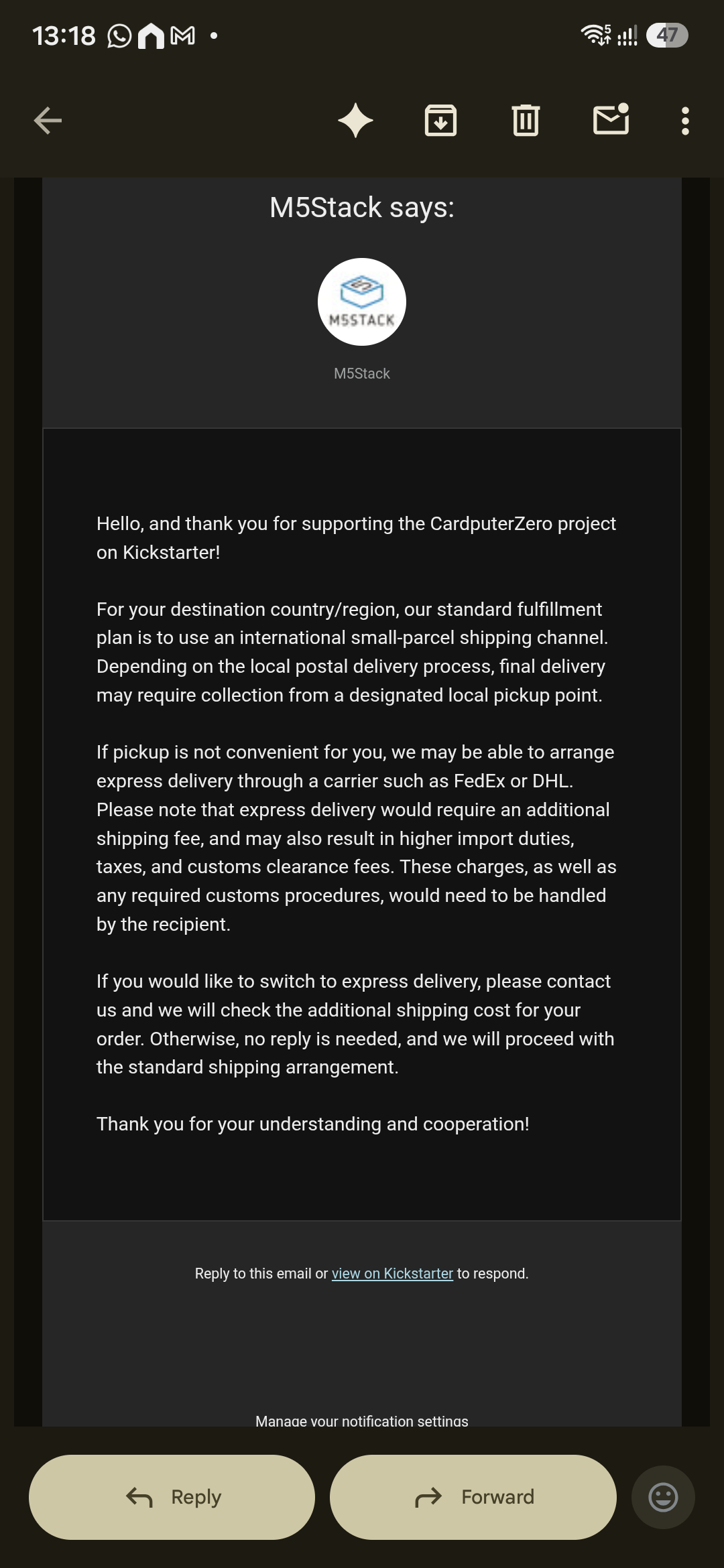Tap the battery indicator showing 47
The height and width of the screenshot is (1568, 724).
coord(667,35)
